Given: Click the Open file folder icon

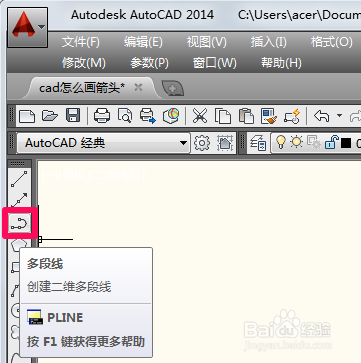Looking at the screenshot, I should pos(50,116).
